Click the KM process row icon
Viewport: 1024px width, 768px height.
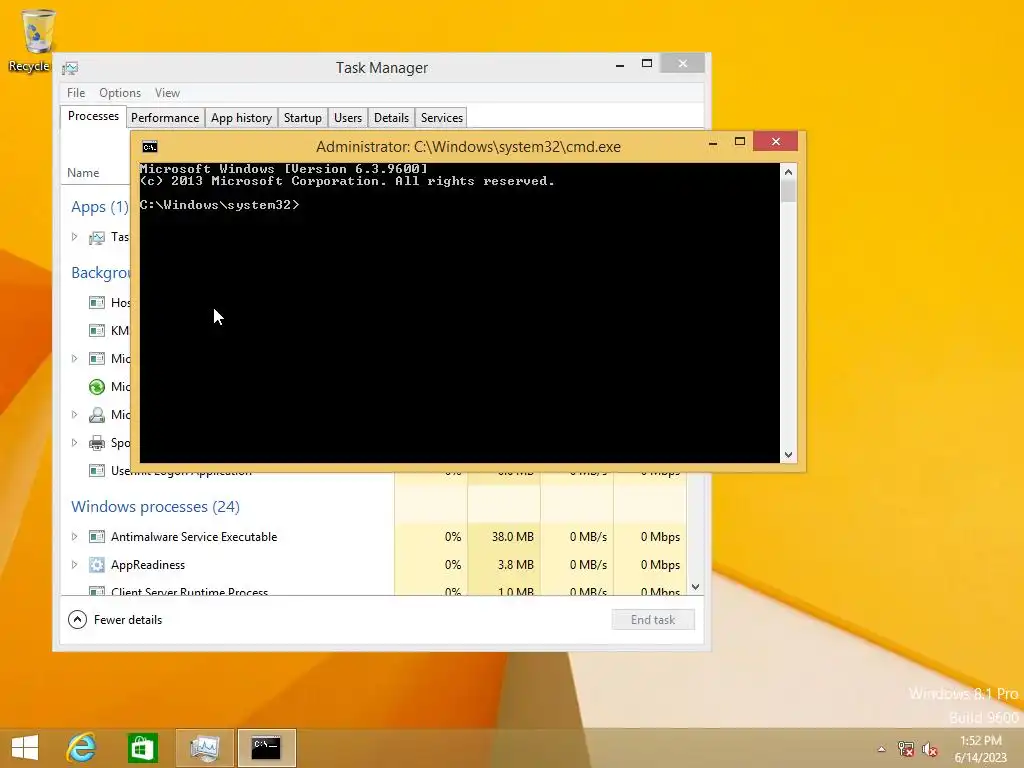tap(97, 330)
